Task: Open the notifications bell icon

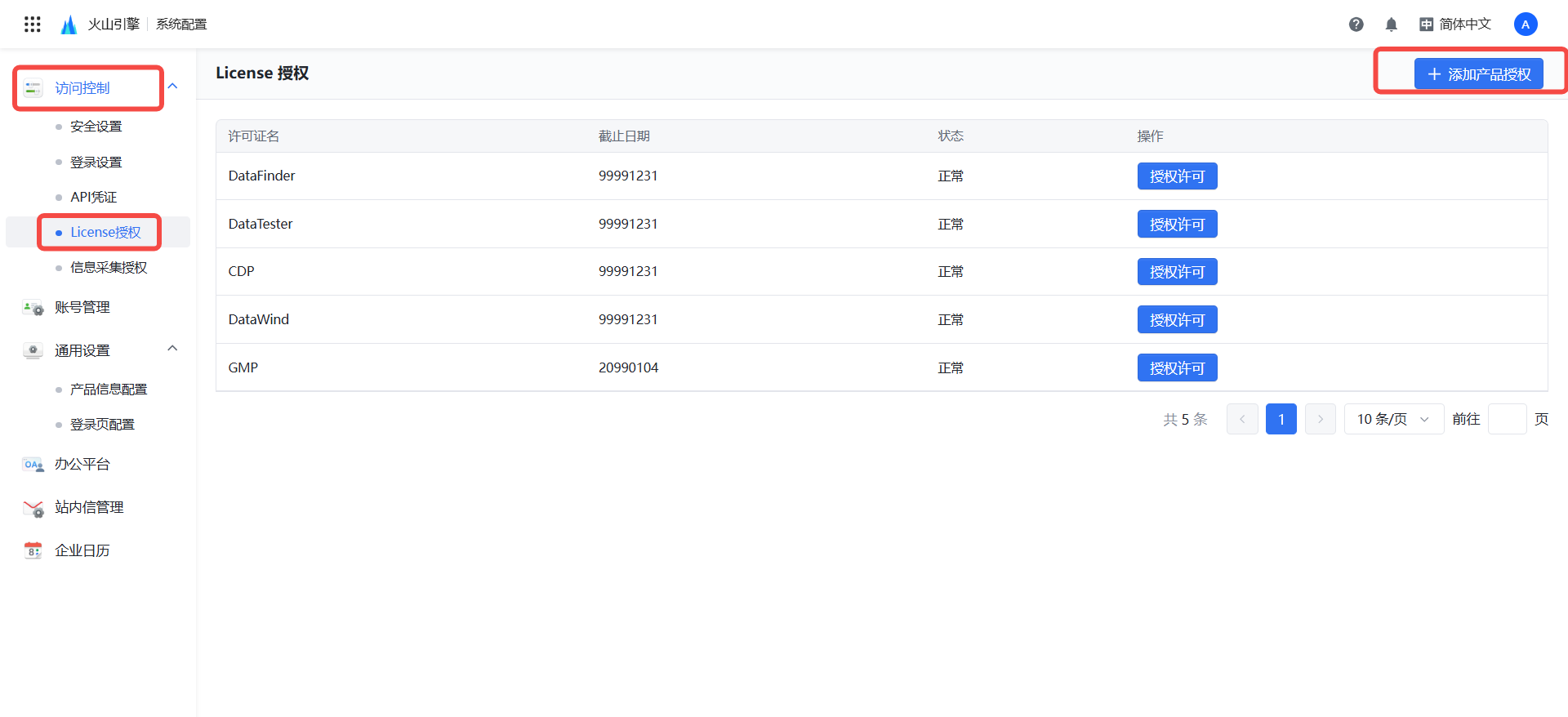Action: tap(1392, 24)
